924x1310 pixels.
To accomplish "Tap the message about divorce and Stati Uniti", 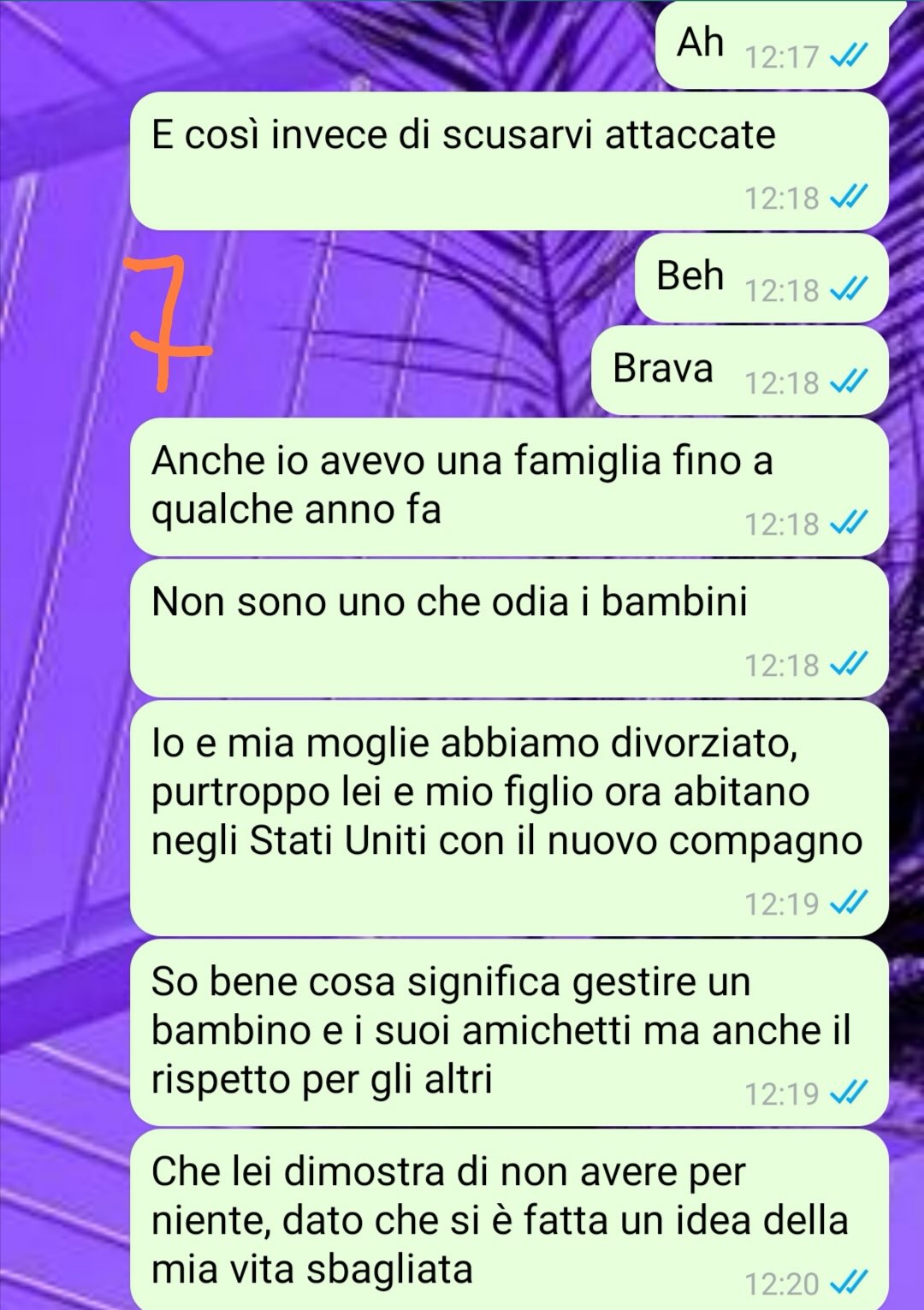I will pos(509,817).
